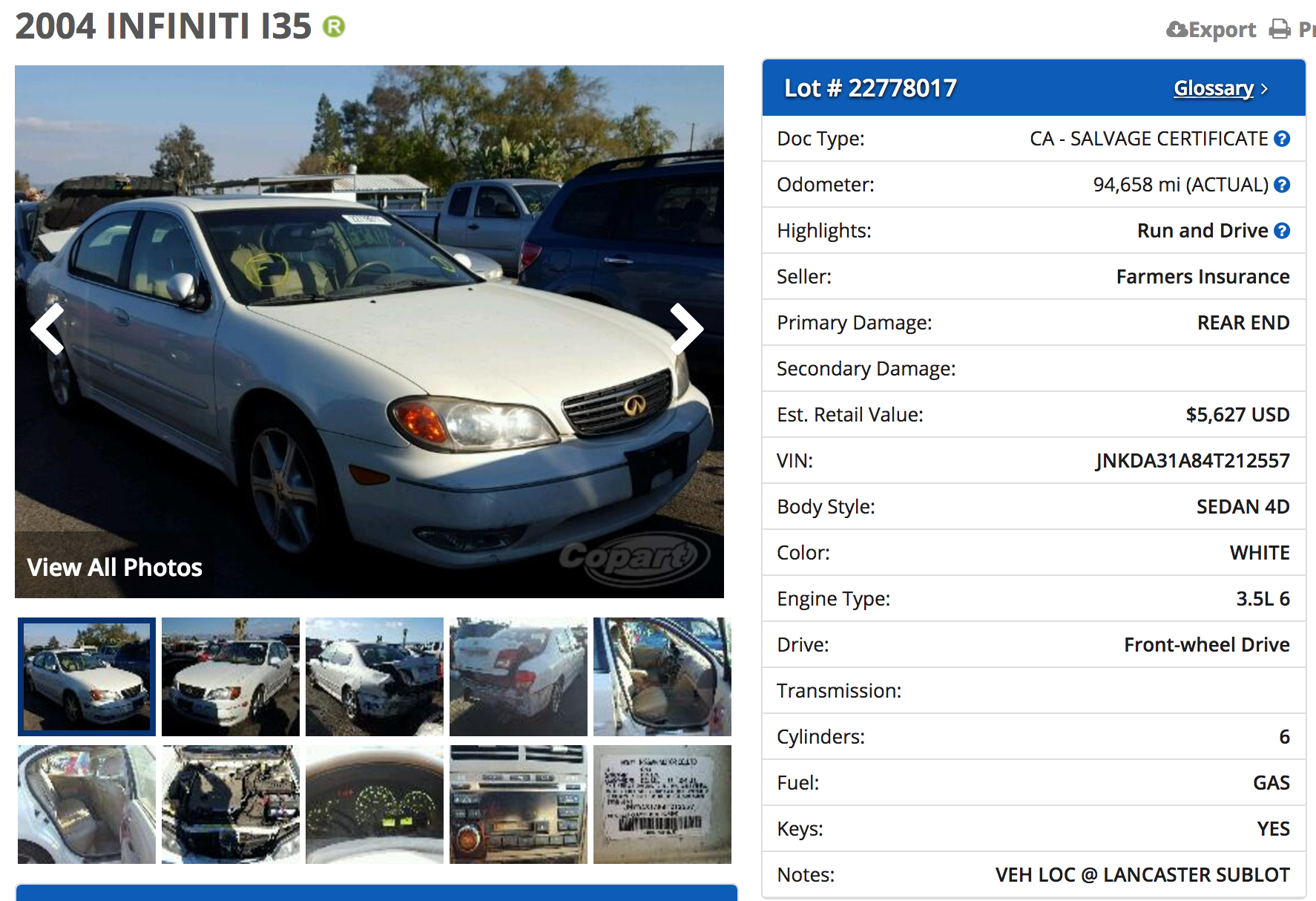Open Odometer help question mark icon
Image resolution: width=1316 pixels, height=901 pixels.
(x=1282, y=185)
